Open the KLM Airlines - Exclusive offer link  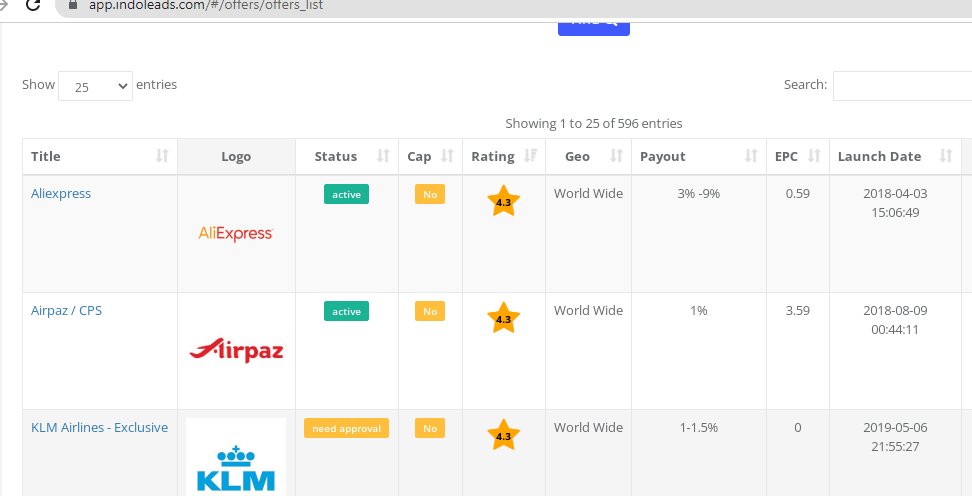pos(99,428)
